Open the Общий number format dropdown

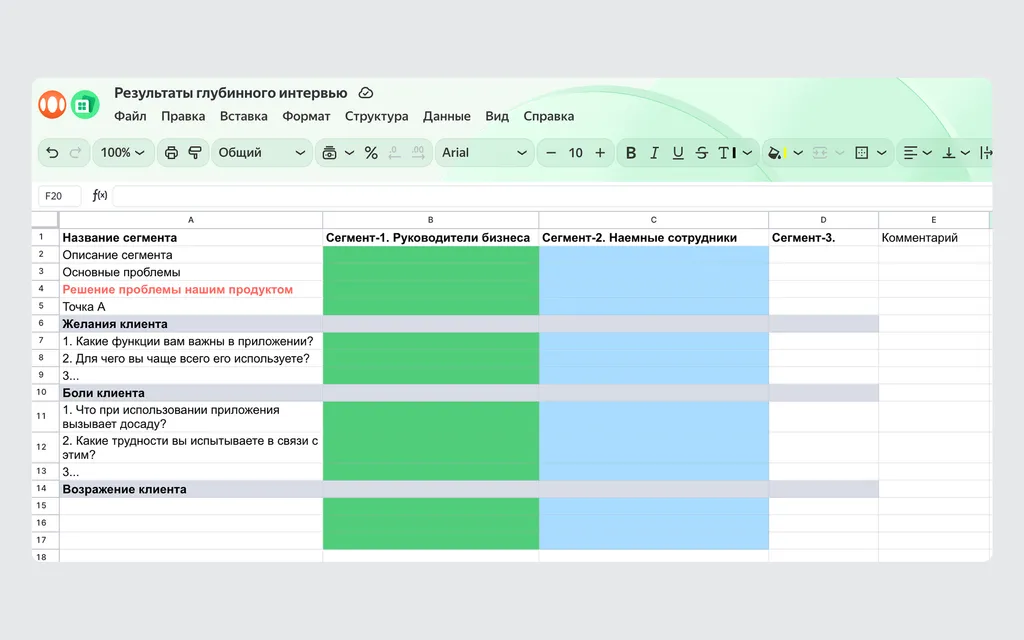pos(261,153)
